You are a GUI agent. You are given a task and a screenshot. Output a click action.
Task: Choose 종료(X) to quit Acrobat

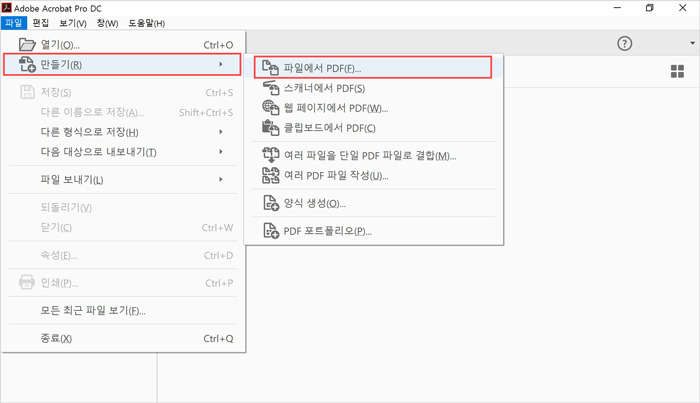123,338
